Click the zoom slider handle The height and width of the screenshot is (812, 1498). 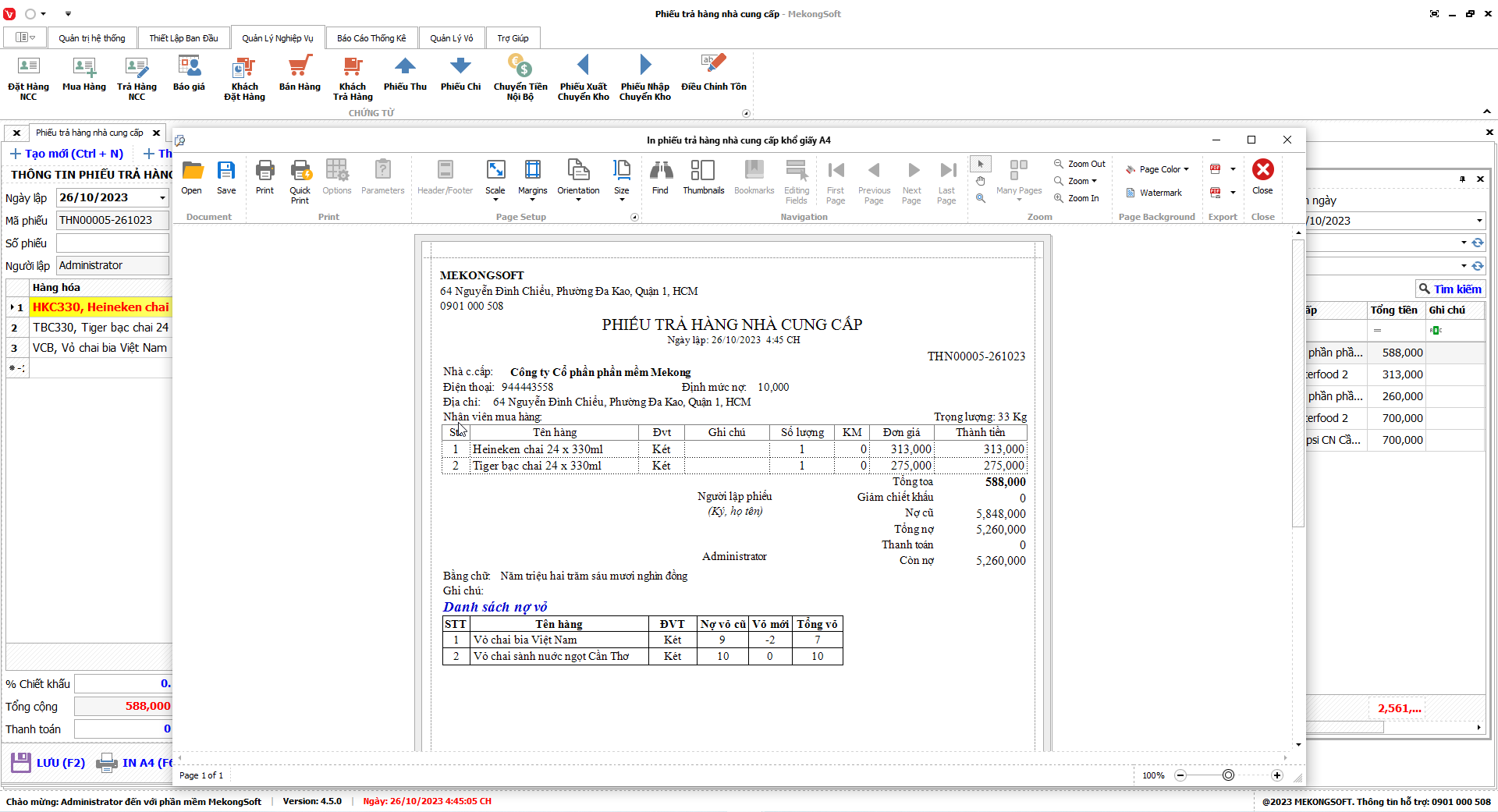click(1228, 775)
